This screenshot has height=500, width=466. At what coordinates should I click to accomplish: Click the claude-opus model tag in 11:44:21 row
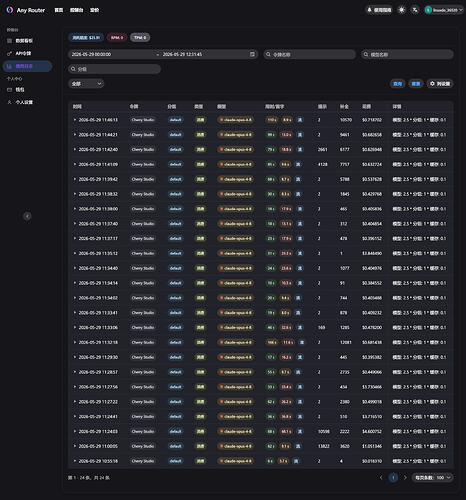click(235, 135)
